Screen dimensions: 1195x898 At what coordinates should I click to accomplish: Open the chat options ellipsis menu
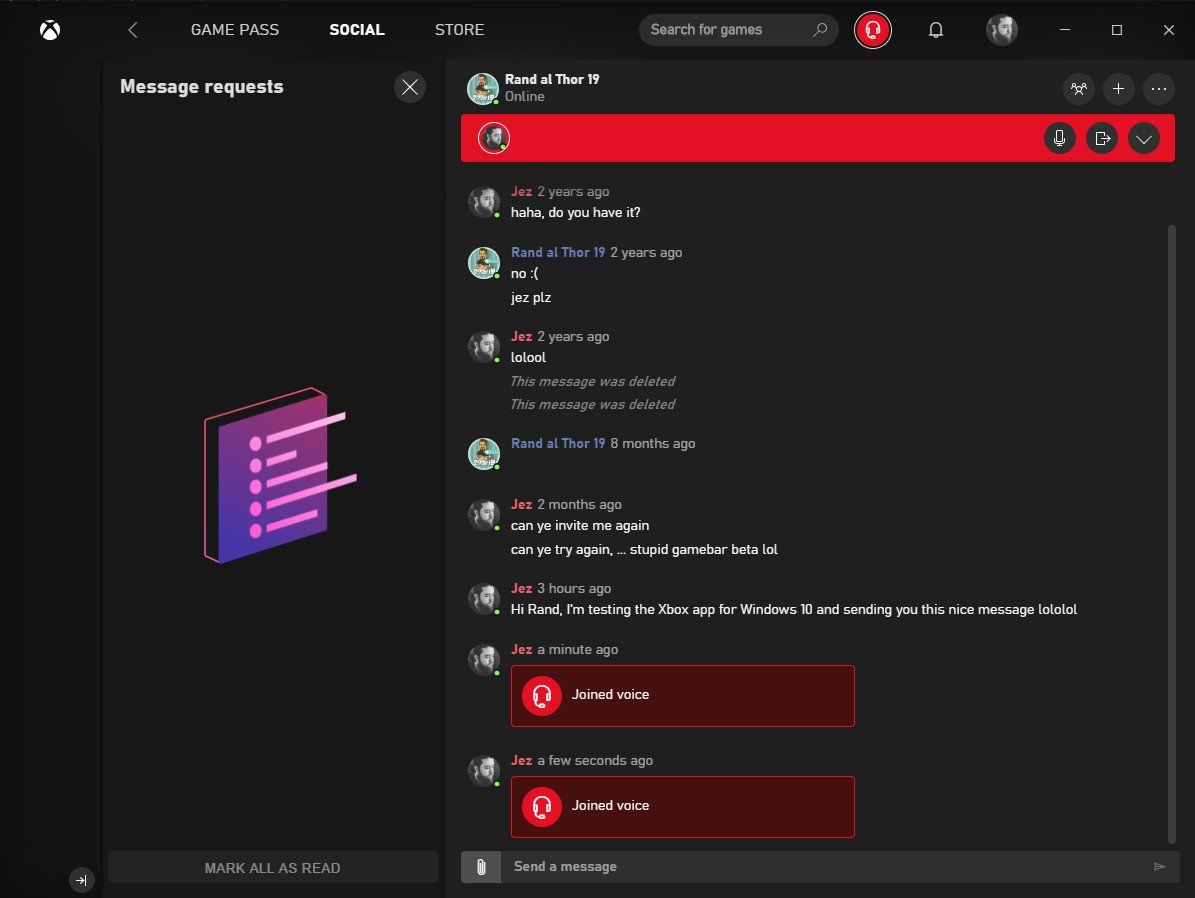(1159, 89)
